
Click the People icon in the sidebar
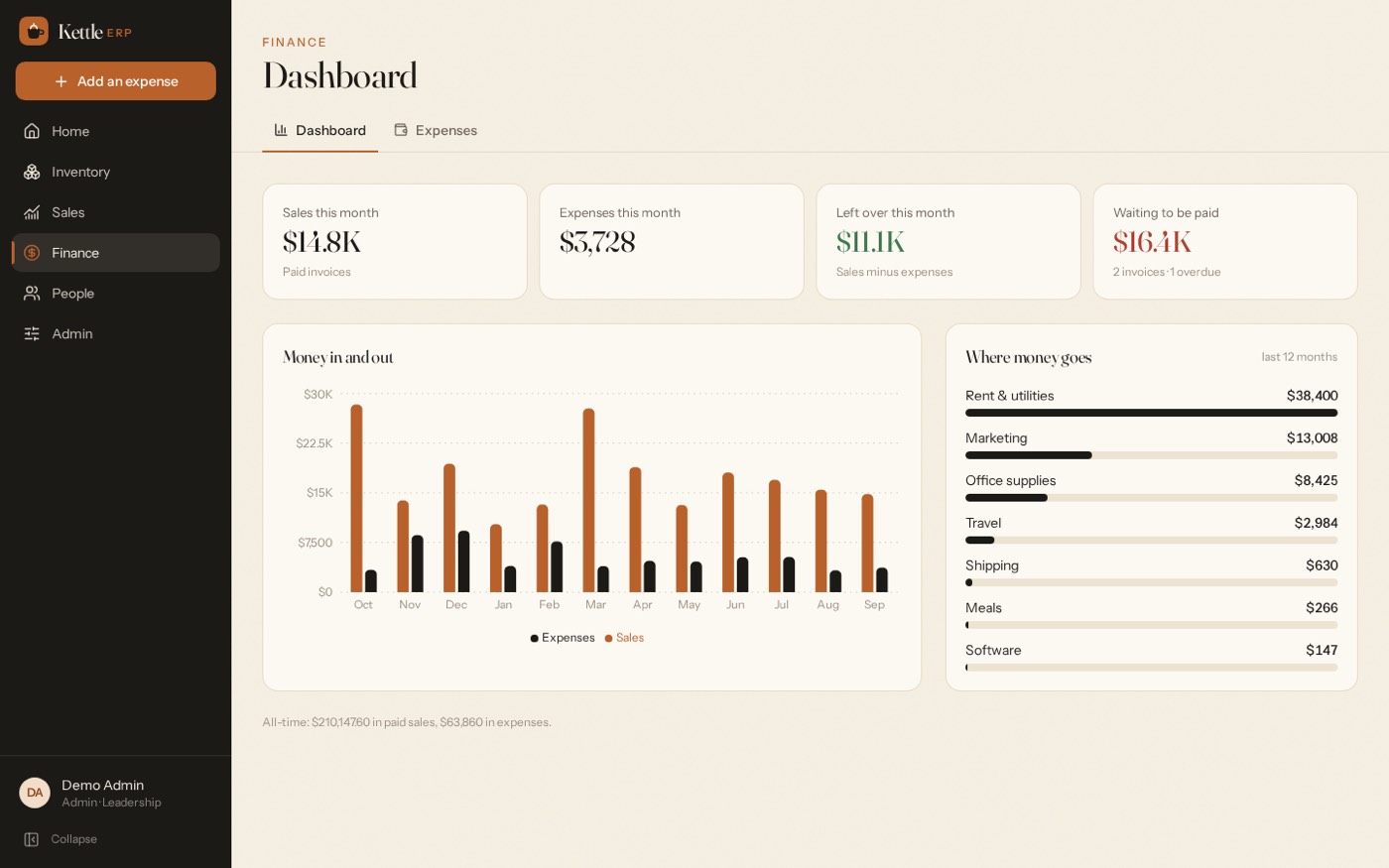pos(32,294)
